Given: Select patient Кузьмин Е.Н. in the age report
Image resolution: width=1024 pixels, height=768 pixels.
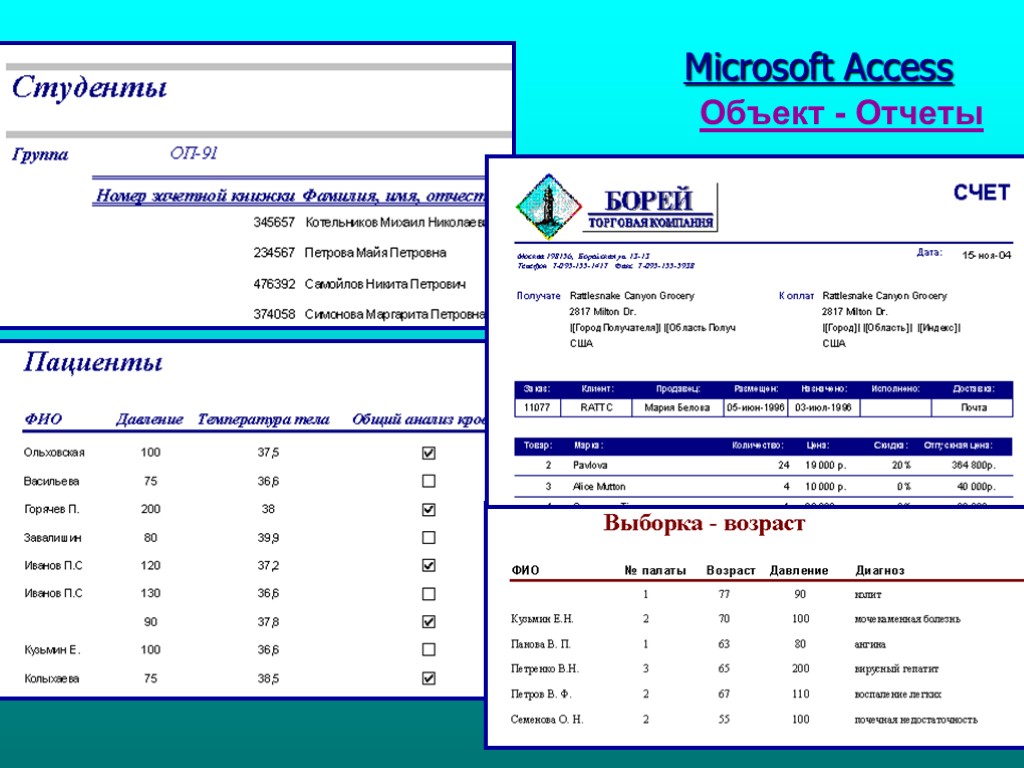Looking at the screenshot, I should pyautogui.click(x=542, y=618).
